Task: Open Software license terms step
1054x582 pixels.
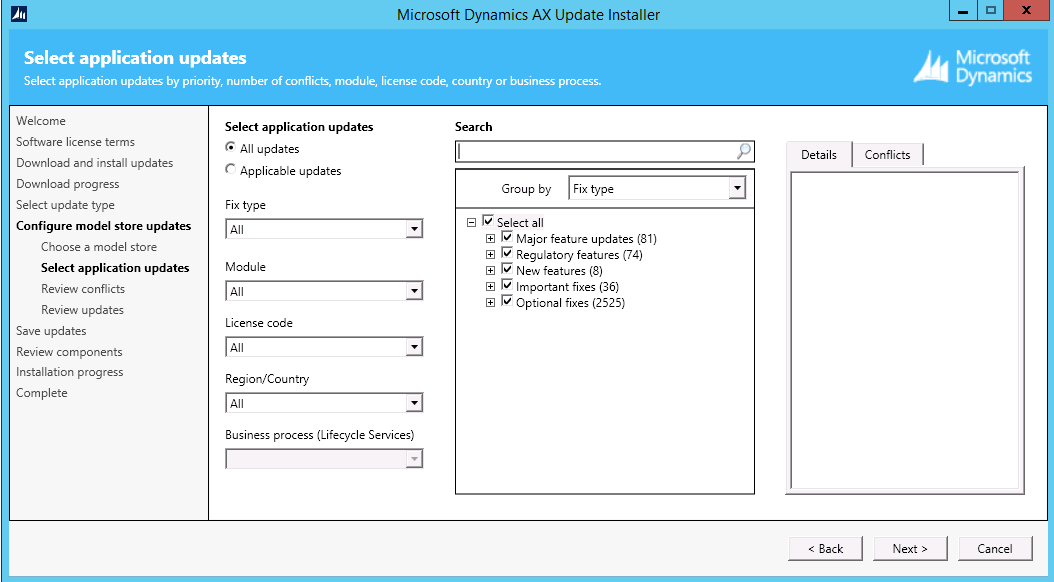Action: coord(75,142)
